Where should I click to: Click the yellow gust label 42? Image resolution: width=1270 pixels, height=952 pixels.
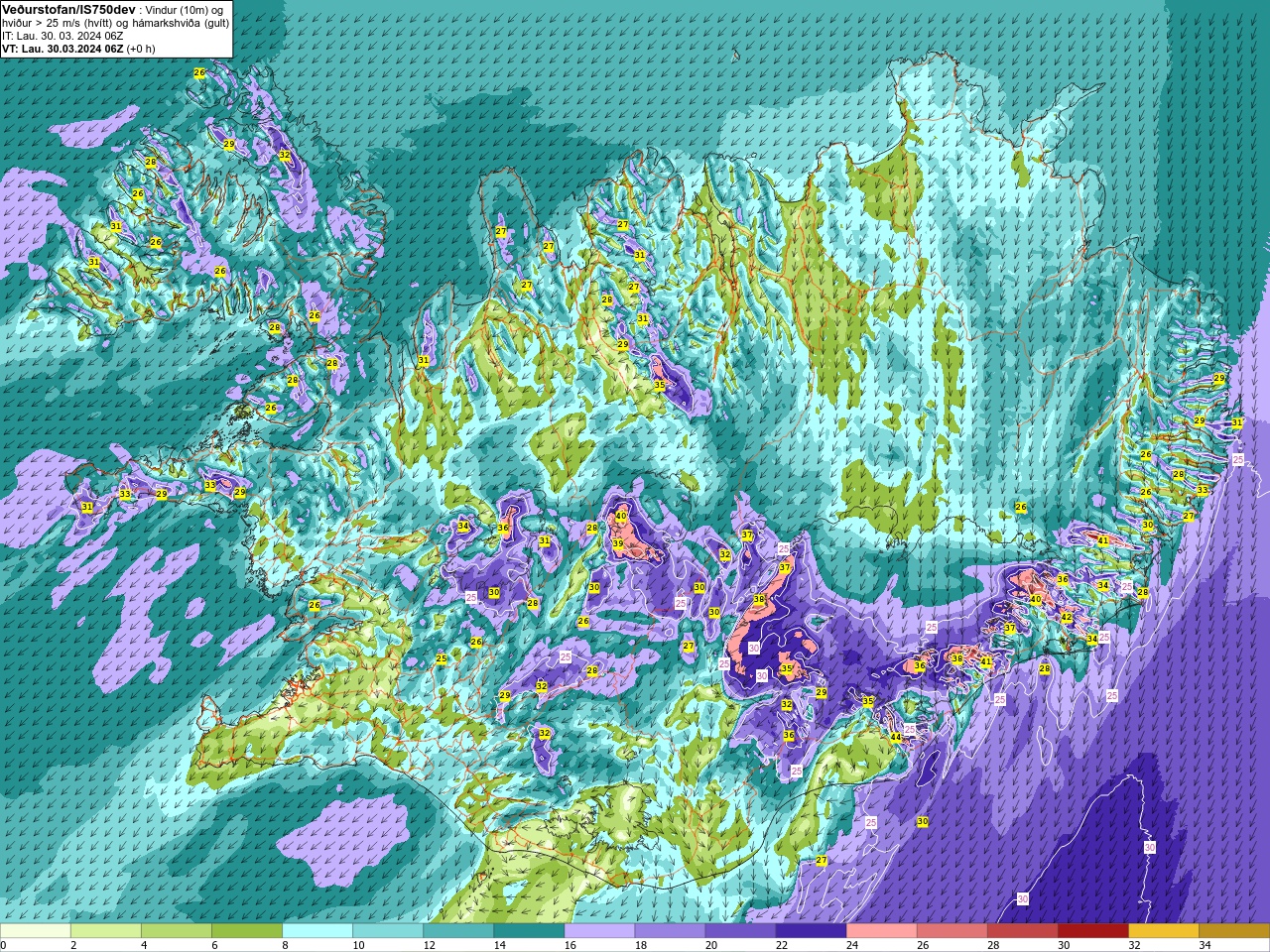pyautogui.click(x=1067, y=617)
